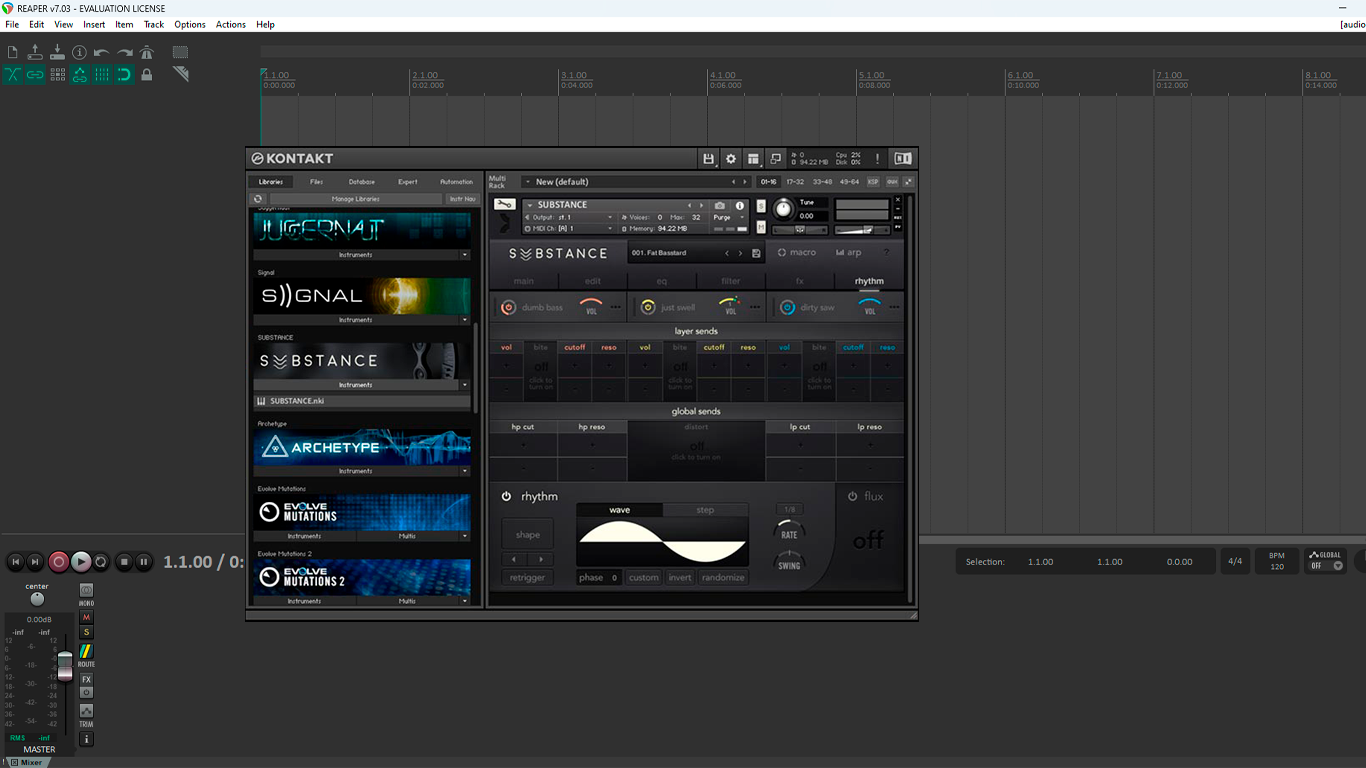The width and height of the screenshot is (1366, 768).
Task: Click the camera snapshot icon in SUBSTANCE header
Action: (x=720, y=205)
